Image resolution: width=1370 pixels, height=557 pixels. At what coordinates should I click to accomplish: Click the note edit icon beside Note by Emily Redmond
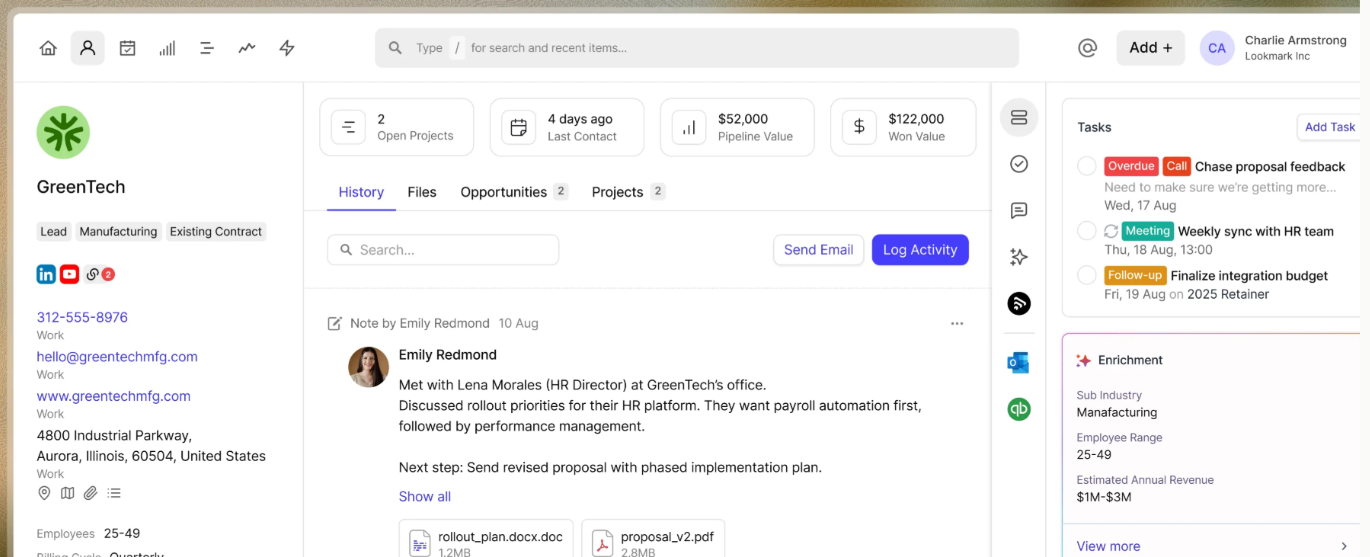[x=335, y=323]
